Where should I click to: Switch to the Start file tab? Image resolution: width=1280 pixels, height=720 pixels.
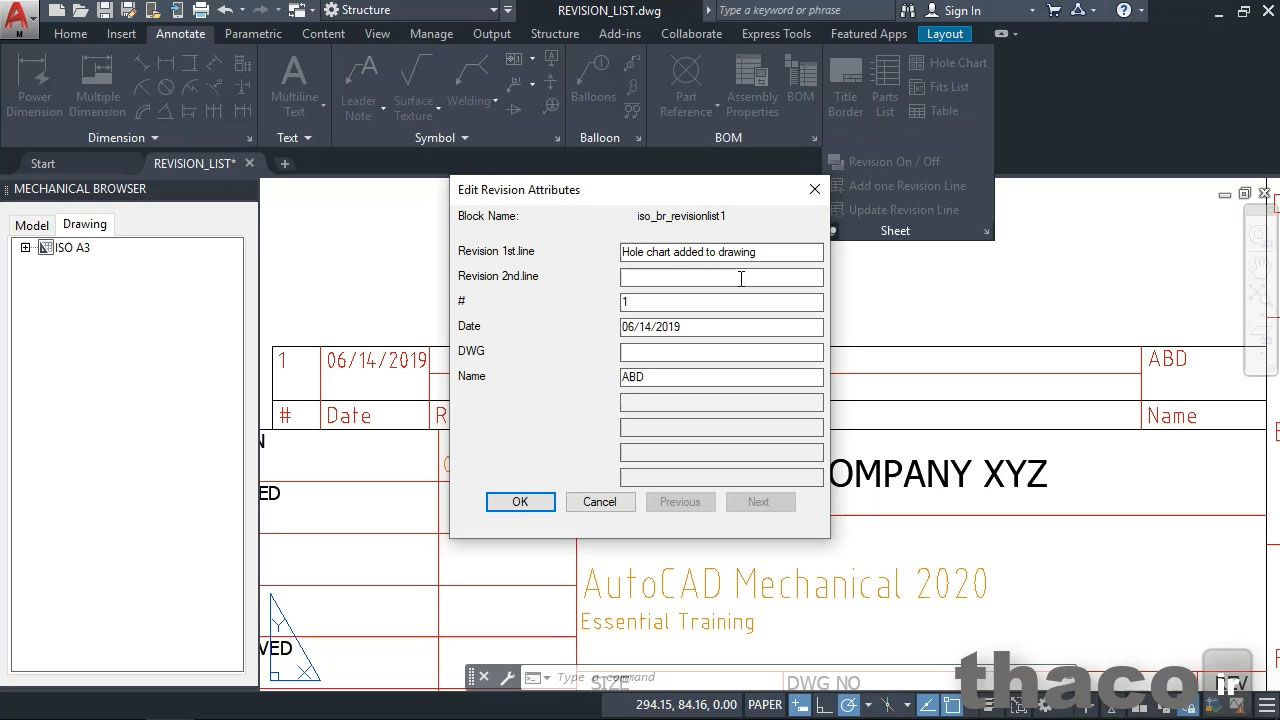point(43,164)
